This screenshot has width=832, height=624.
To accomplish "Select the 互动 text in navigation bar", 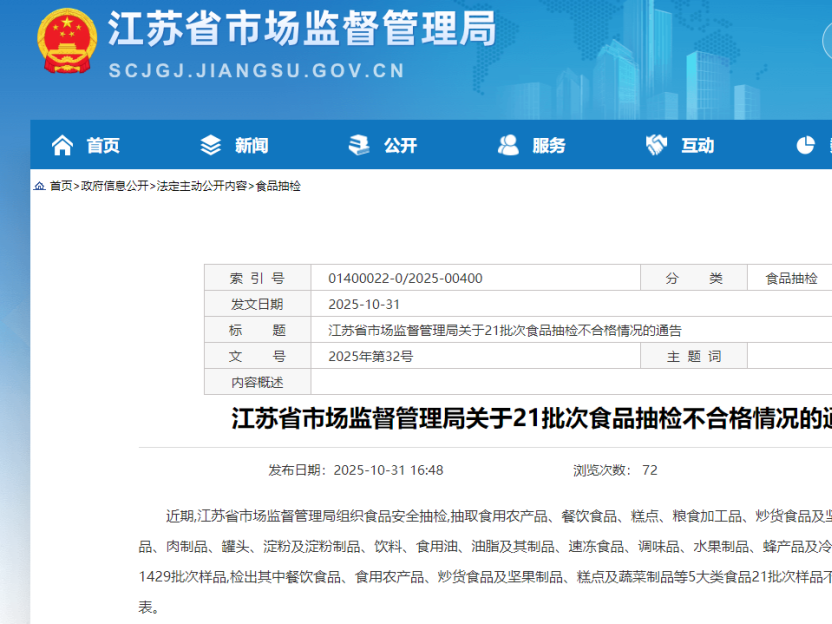I will pos(698,146).
